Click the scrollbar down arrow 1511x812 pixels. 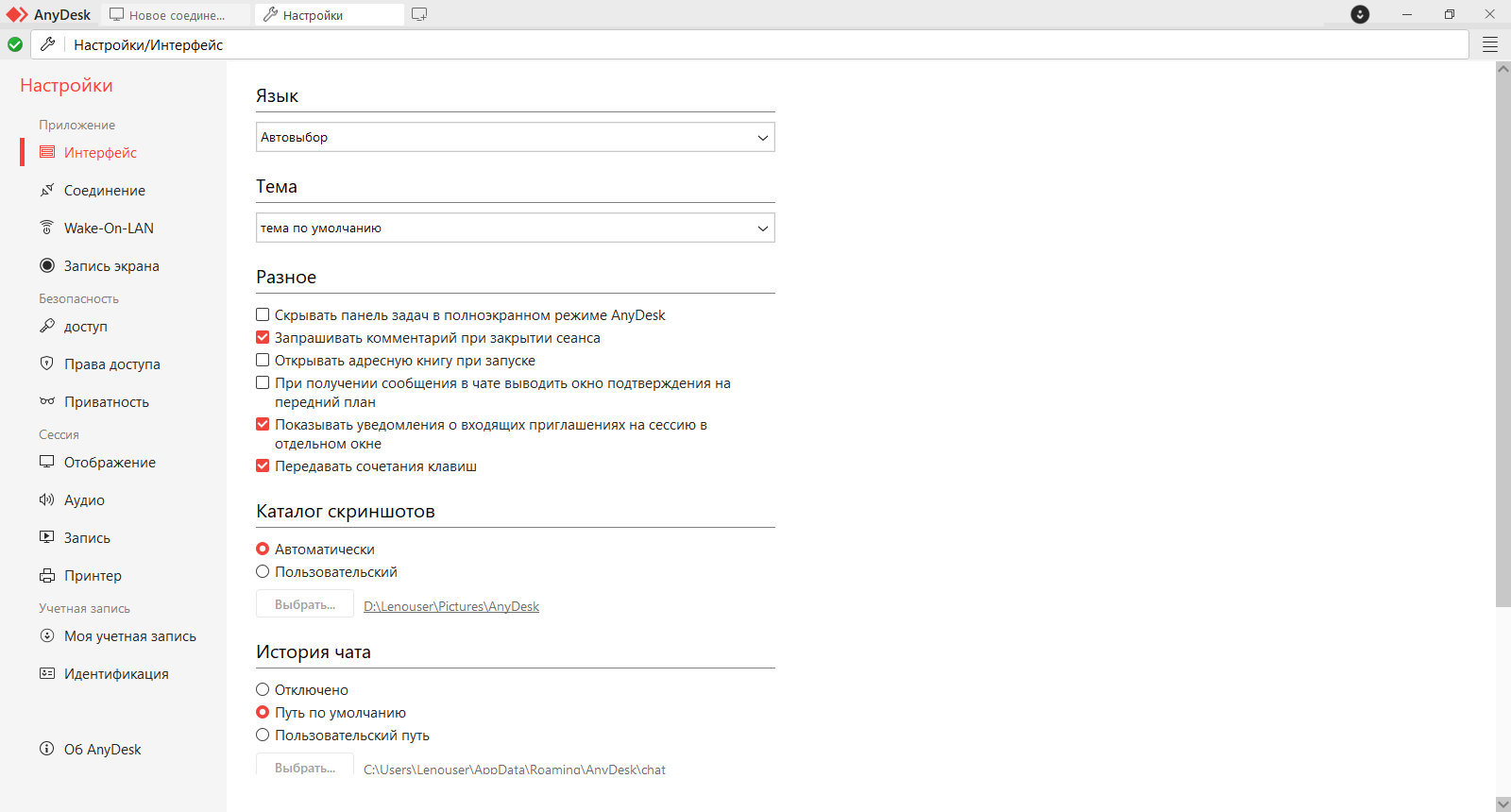point(1503,804)
